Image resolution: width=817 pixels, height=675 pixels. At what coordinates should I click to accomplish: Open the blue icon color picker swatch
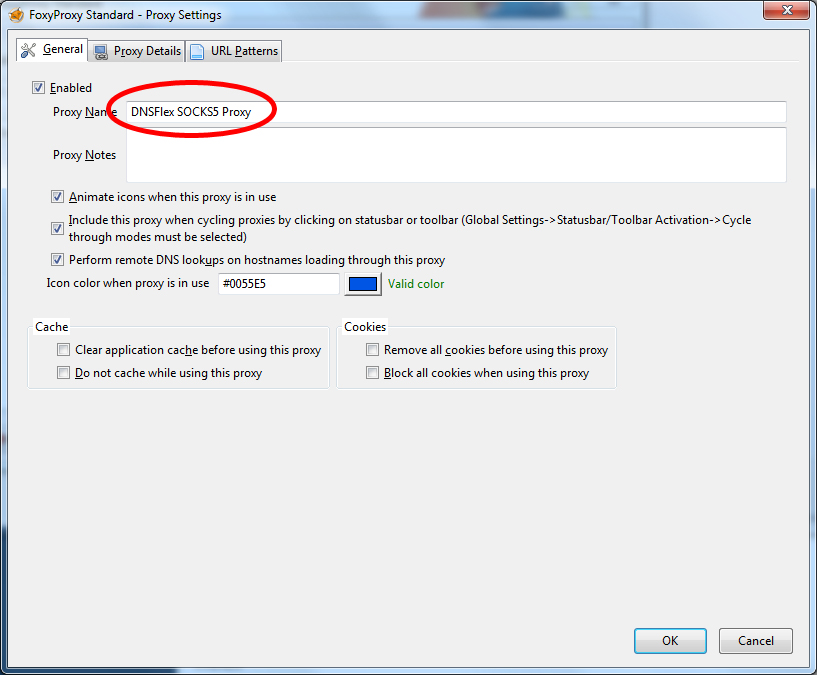(x=363, y=284)
